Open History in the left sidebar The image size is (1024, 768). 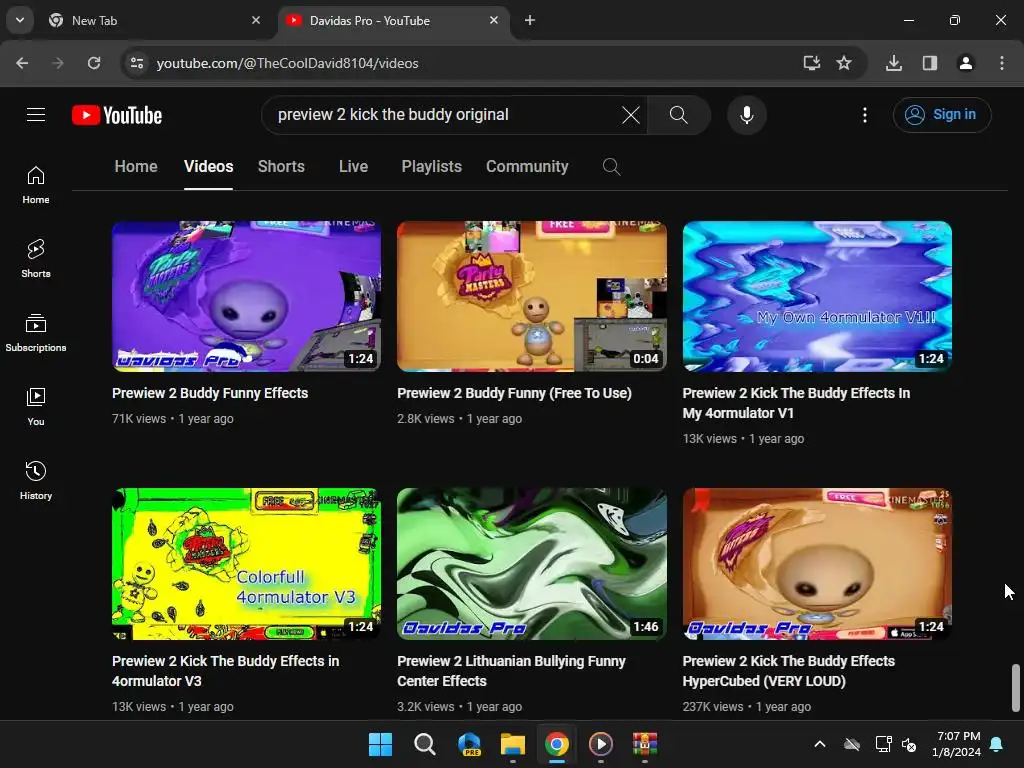[x=36, y=481]
